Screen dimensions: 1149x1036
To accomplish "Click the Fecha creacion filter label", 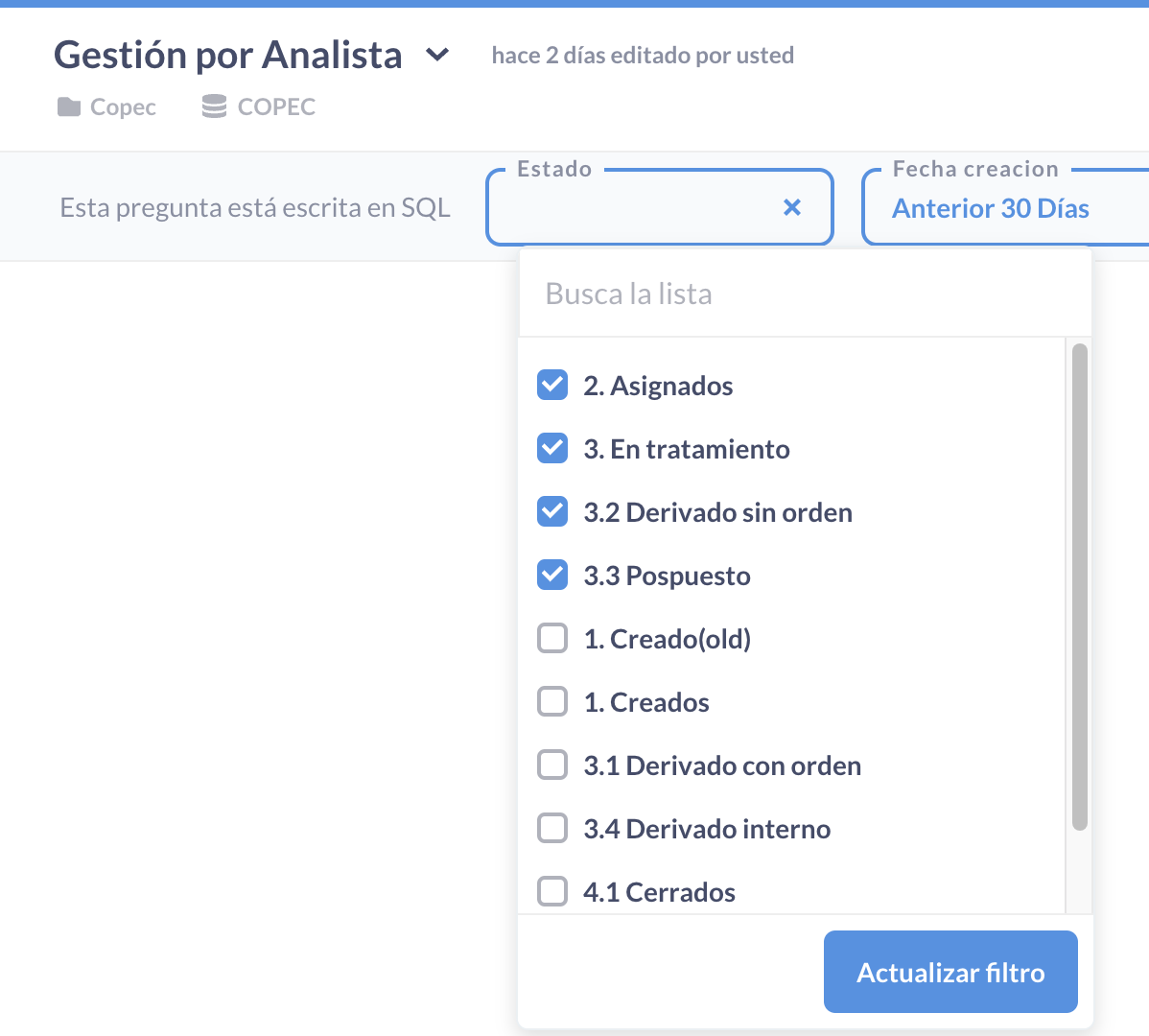I will [x=974, y=169].
